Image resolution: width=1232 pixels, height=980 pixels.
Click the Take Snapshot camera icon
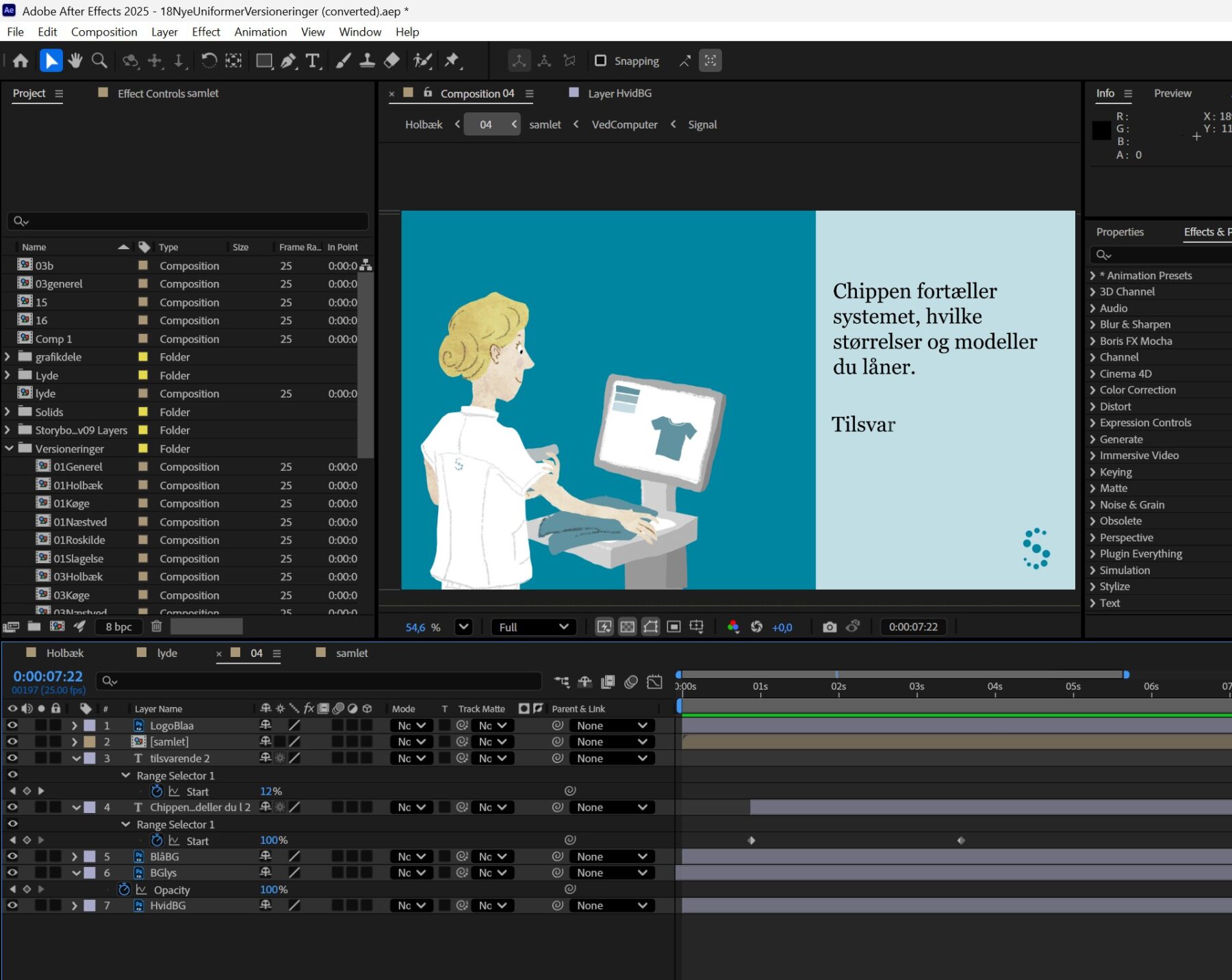tap(830, 627)
